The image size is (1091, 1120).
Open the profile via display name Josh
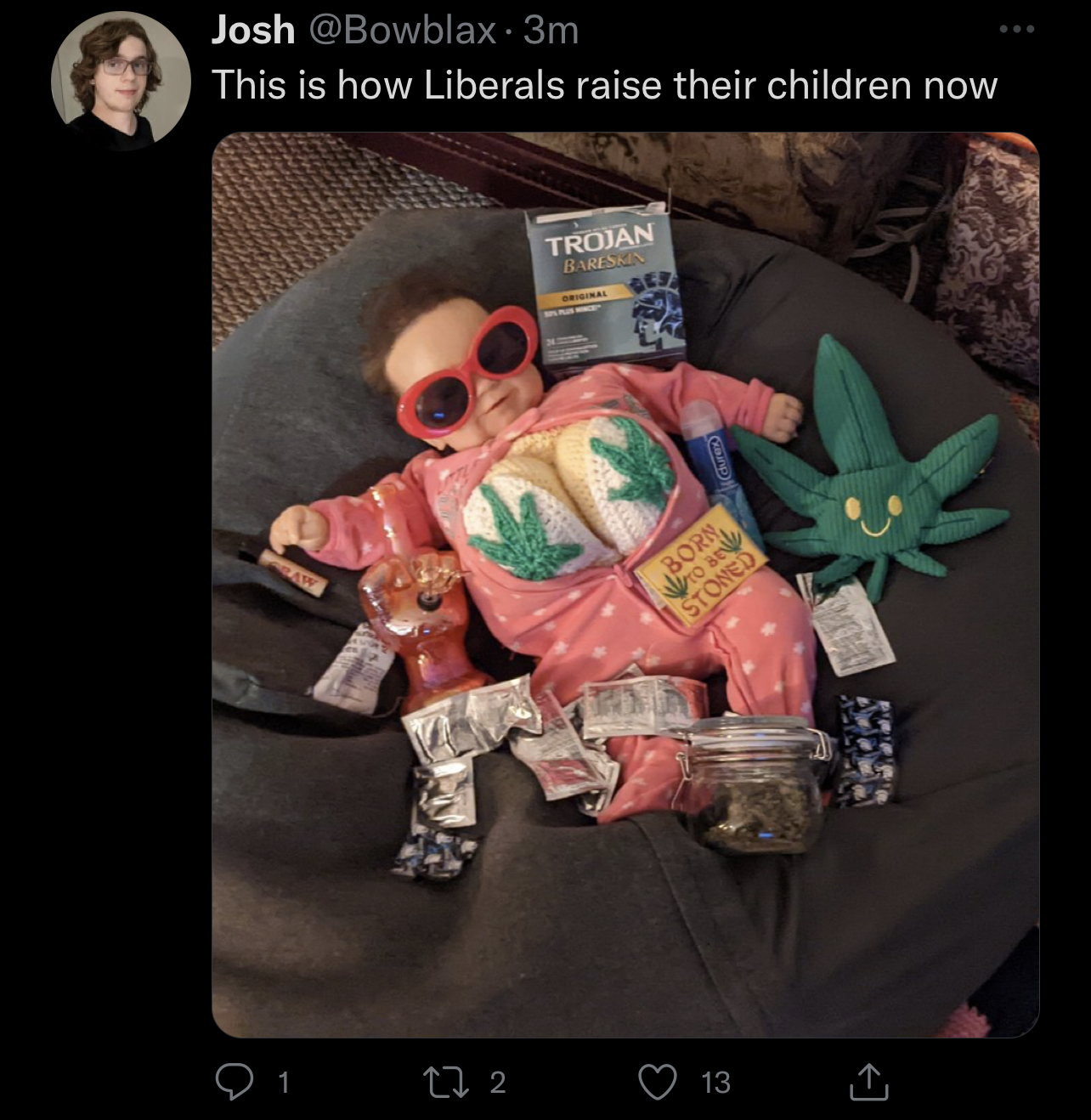(x=252, y=31)
